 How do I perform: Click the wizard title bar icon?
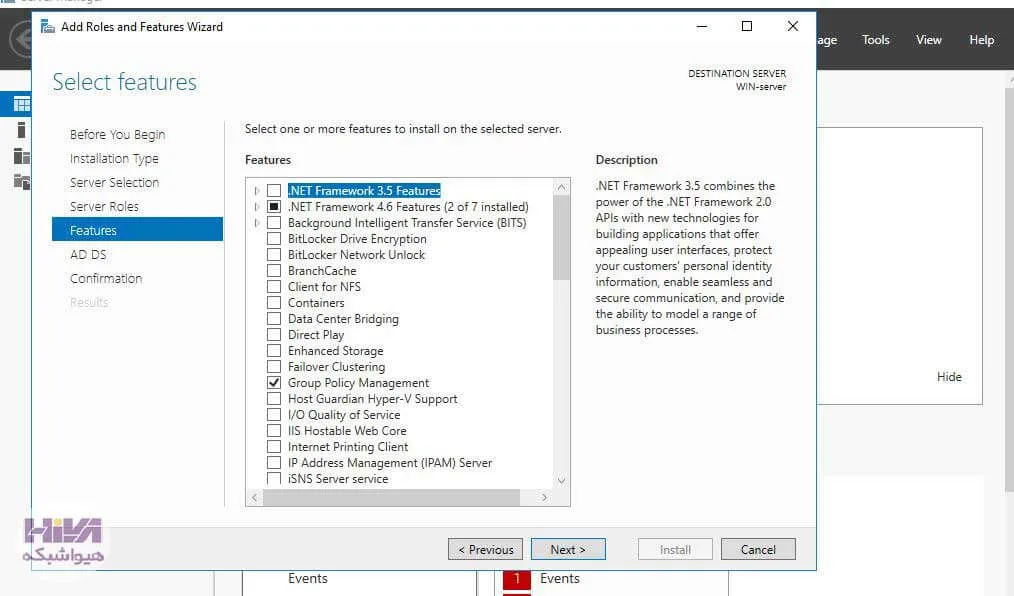pyautogui.click(x=47, y=27)
